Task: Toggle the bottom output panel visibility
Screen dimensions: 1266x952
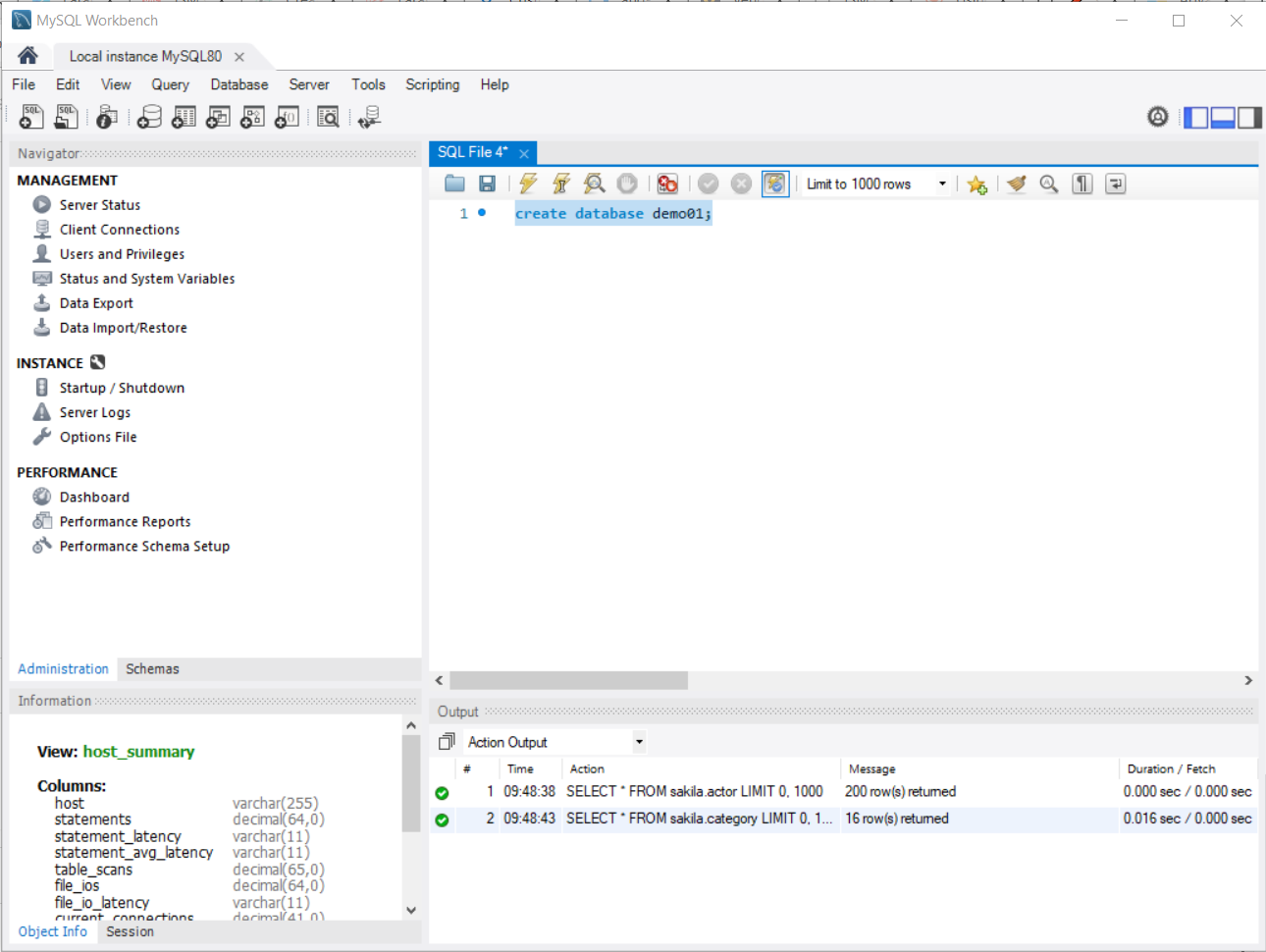Action: pos(1223,118)
